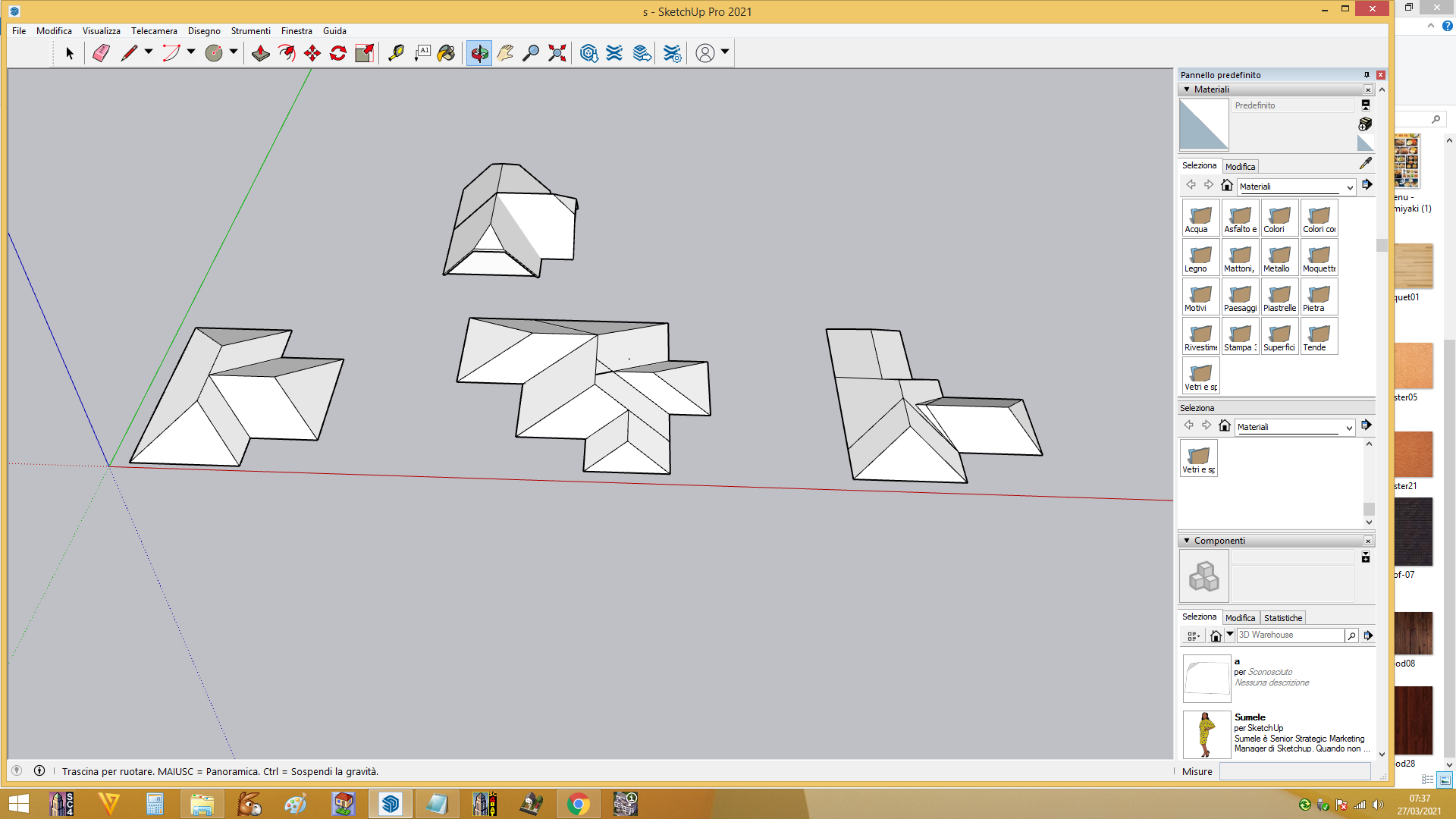Click the Share Model layers icon
The image size is (1456, 819).
pyautogui.click(x=642, y=53)
